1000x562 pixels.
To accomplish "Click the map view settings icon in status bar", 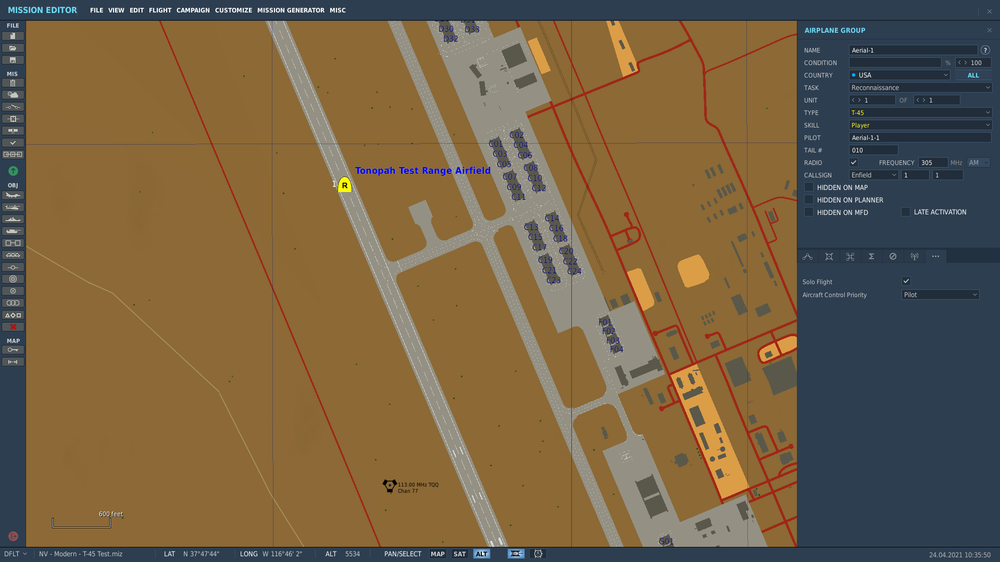I will coord(538,554).
